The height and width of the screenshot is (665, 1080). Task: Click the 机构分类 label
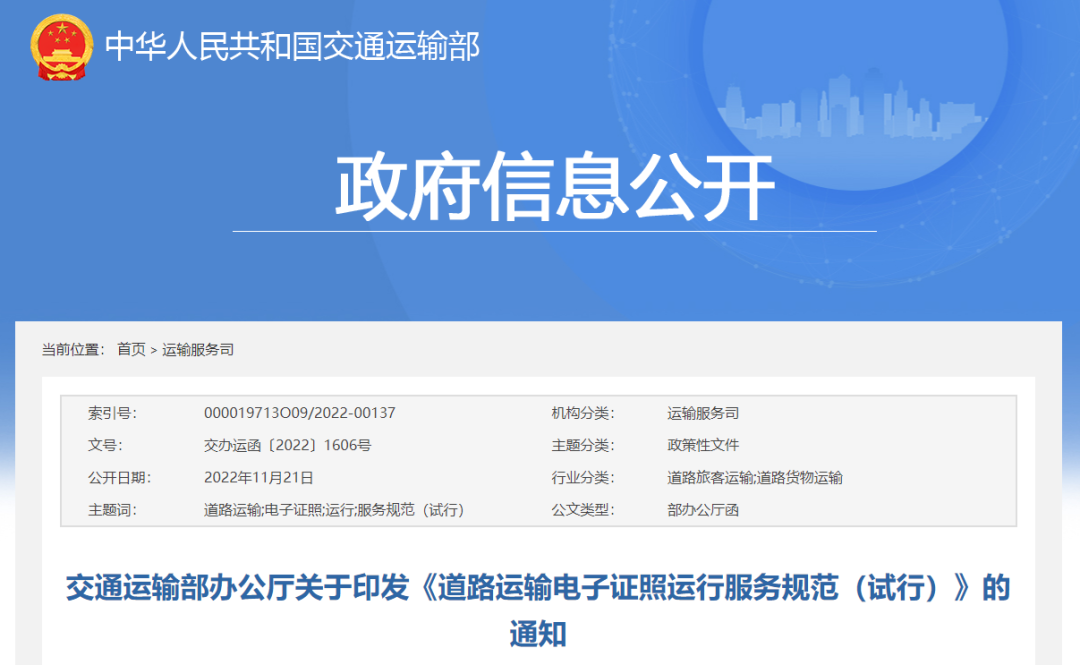point(583,413)
